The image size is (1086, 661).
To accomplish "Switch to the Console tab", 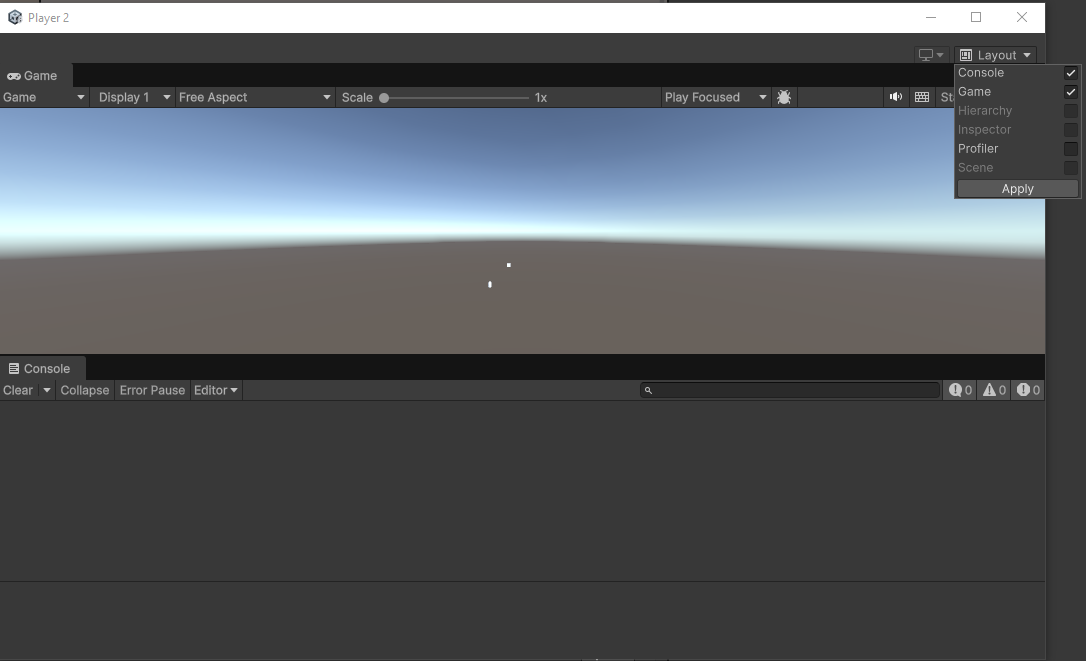I will pos(42,368).
